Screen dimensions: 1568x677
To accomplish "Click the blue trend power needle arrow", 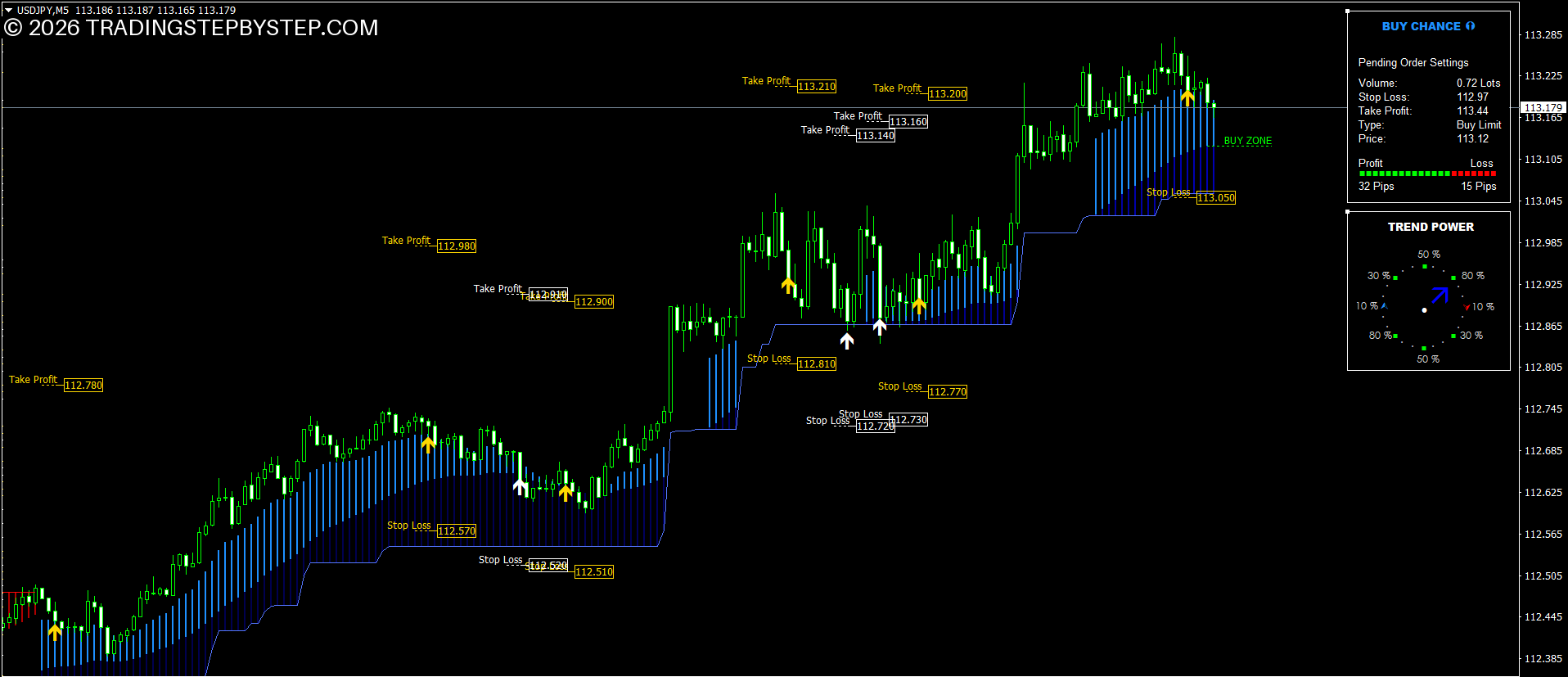I will 1440,295.
